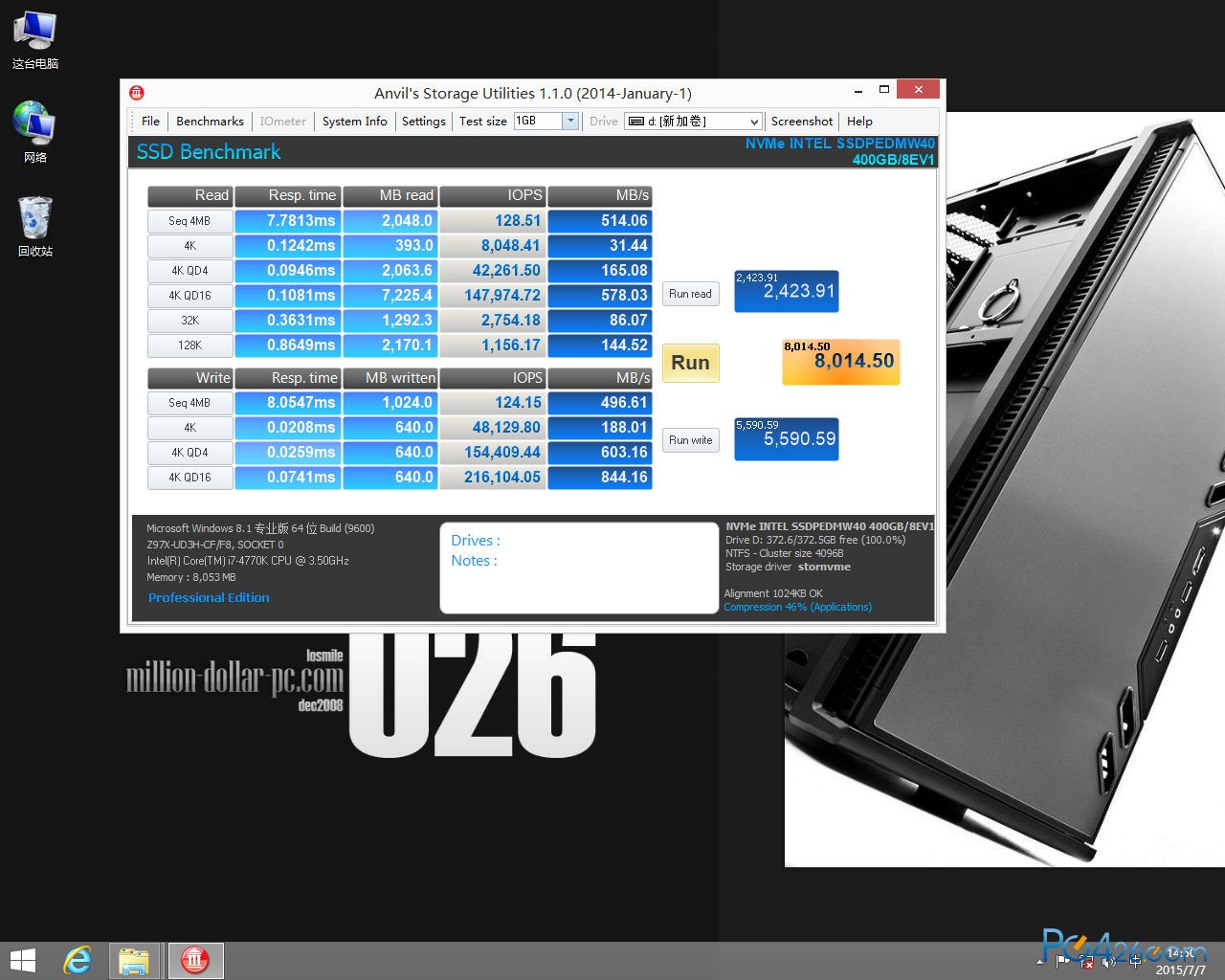1225x980 pixels.
Task: Click the MB written column header
Action: [x=390, y=378]
